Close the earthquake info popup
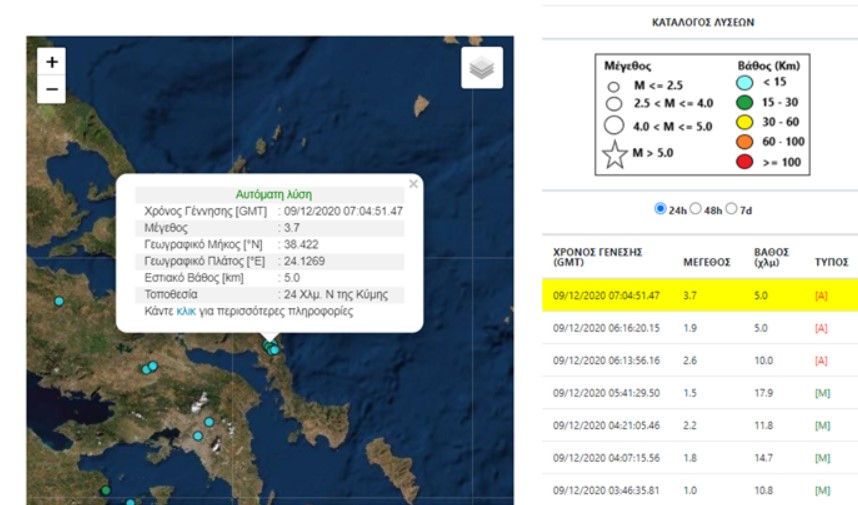 [414, 184]
